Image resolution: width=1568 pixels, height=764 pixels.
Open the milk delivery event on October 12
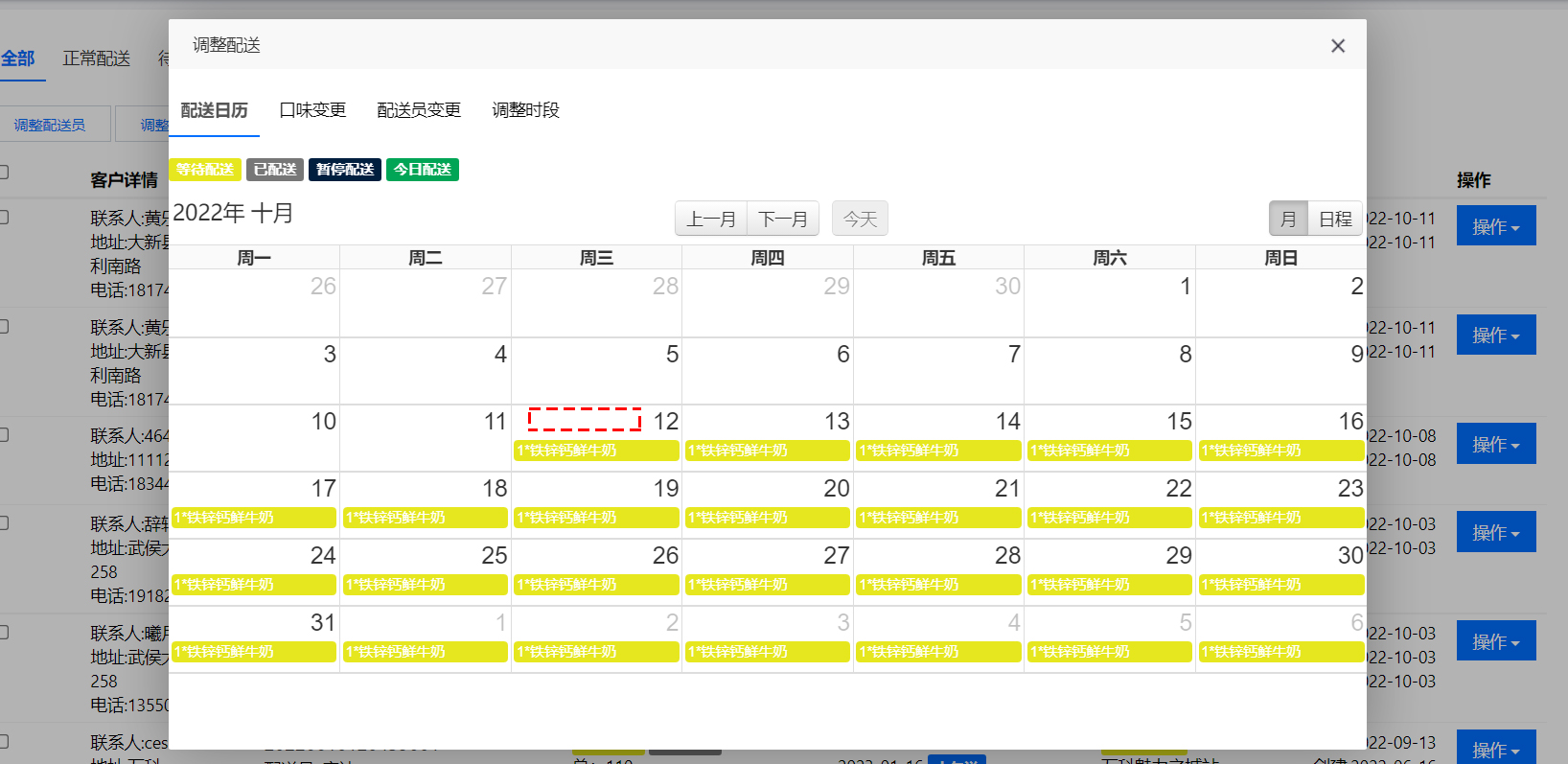pos(596,451)
